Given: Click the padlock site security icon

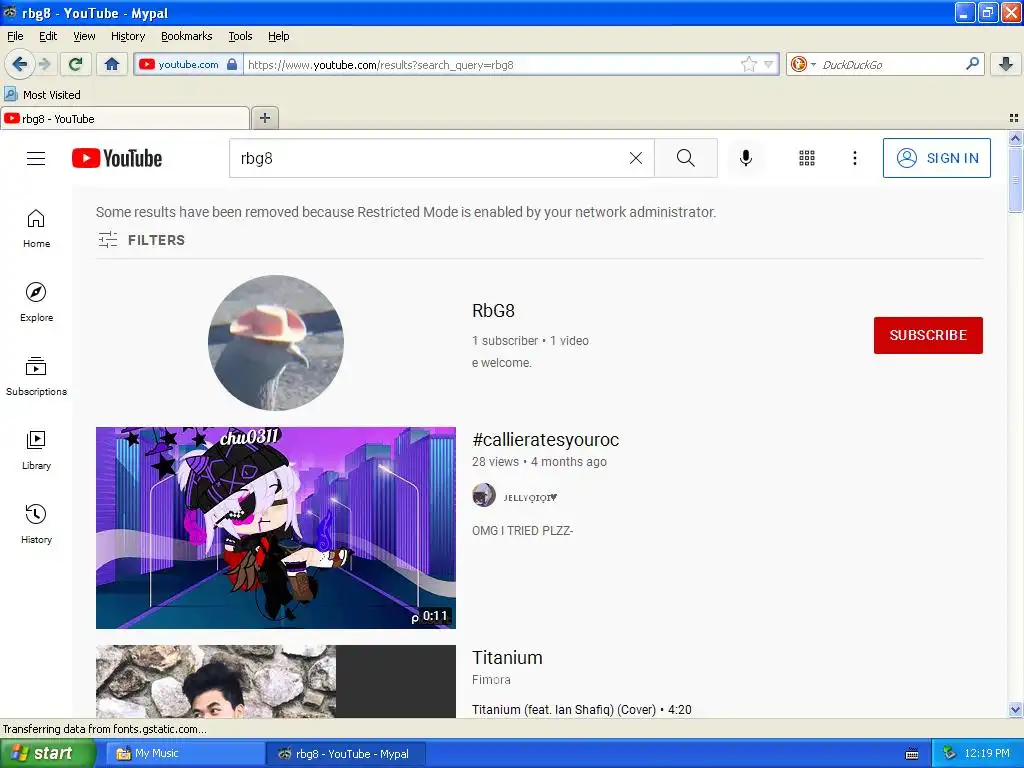Looking at the screenshot, I should tap(232, 64).
